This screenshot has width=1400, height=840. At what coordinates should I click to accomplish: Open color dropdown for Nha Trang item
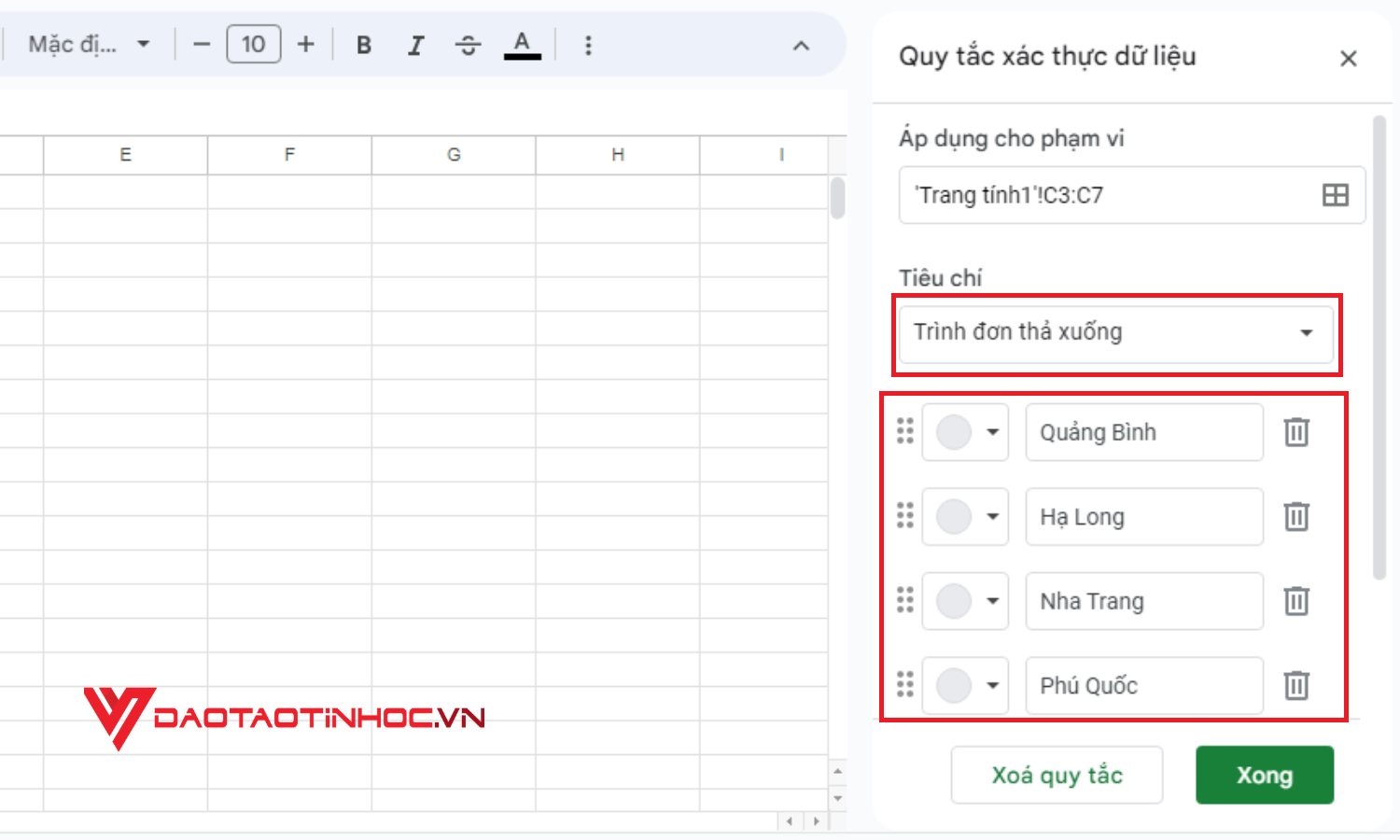coord(966,601)
